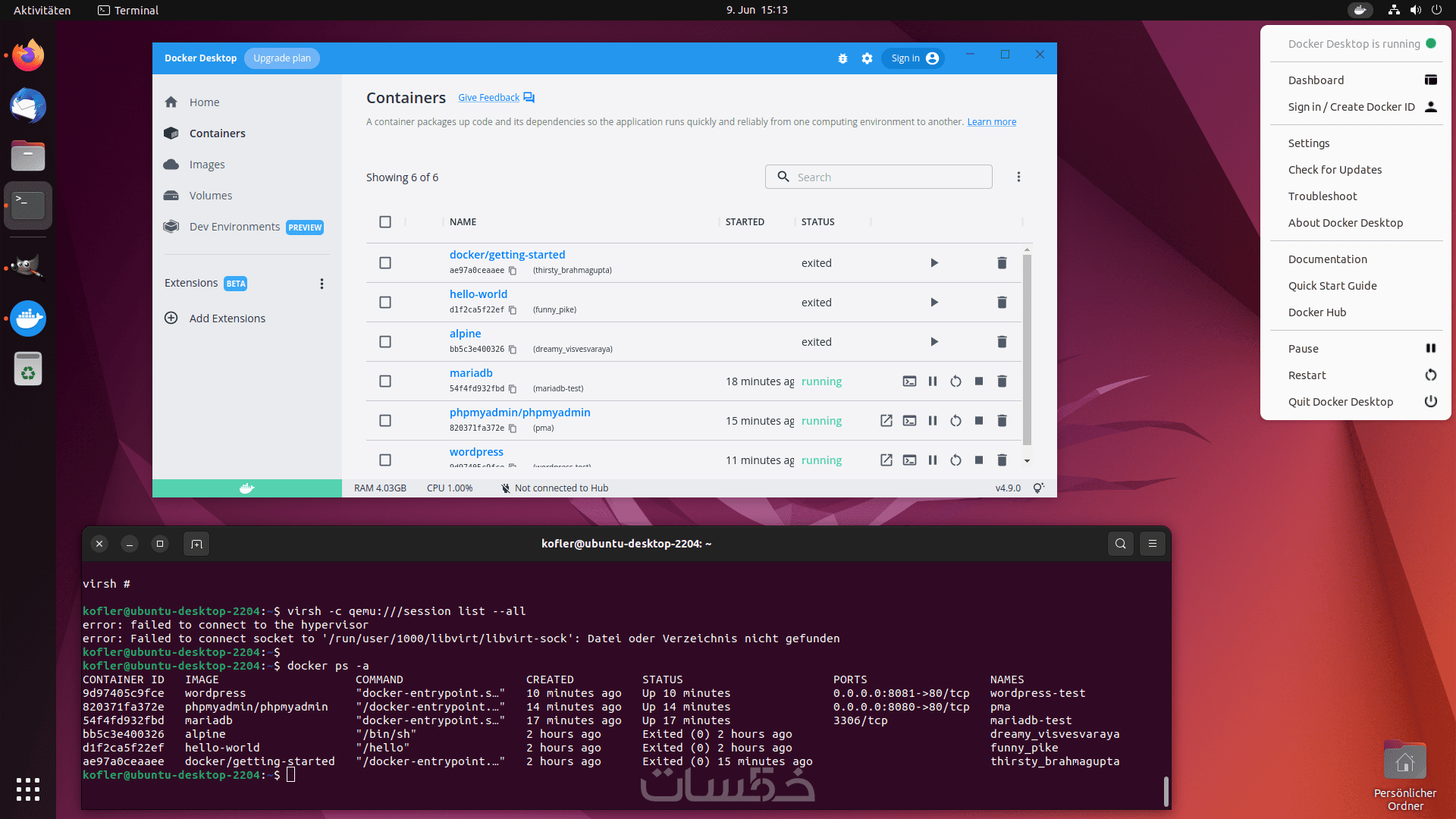1456x819 pixels.
Task: Go to Images in sidebar
Action: (x=206, y=165)
